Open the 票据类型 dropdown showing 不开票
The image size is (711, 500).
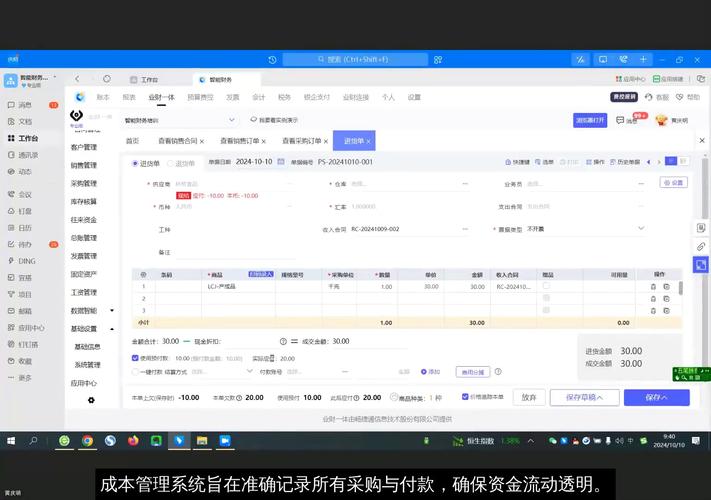pyautogui.click(x=641, y=228)
